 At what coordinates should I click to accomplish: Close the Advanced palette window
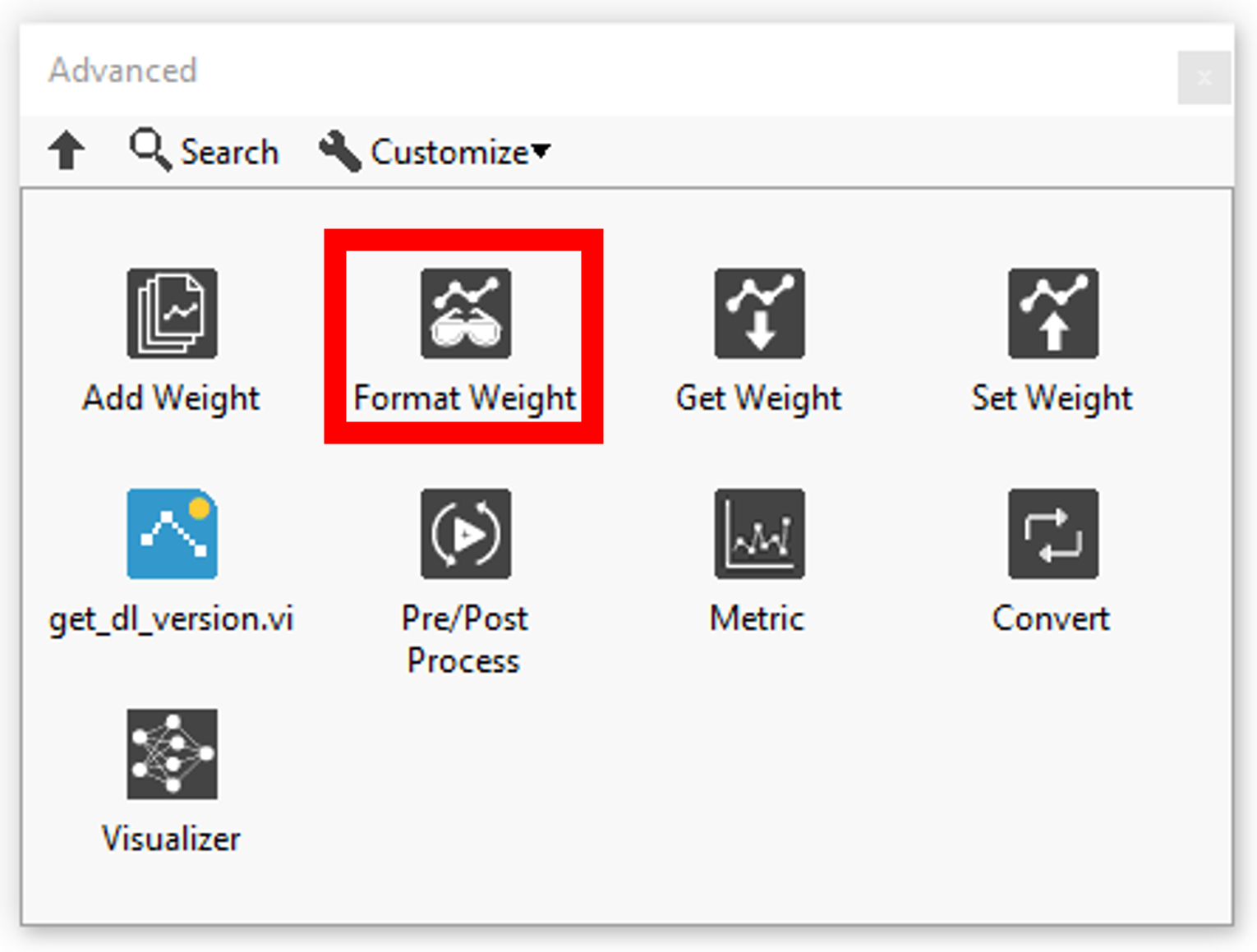[x=1204, y=78]
